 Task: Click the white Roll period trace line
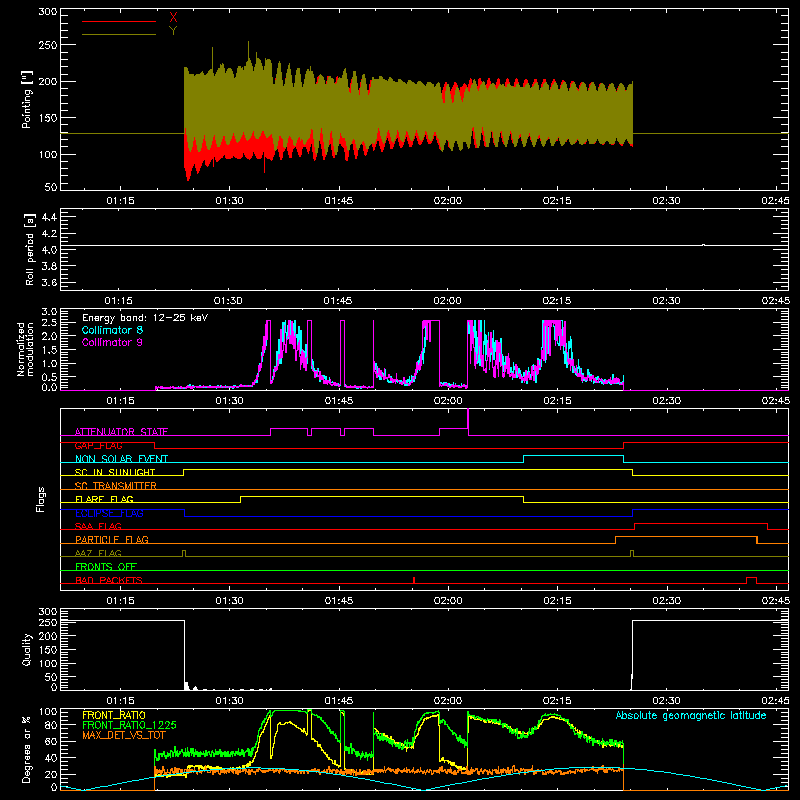coord(424,245)
